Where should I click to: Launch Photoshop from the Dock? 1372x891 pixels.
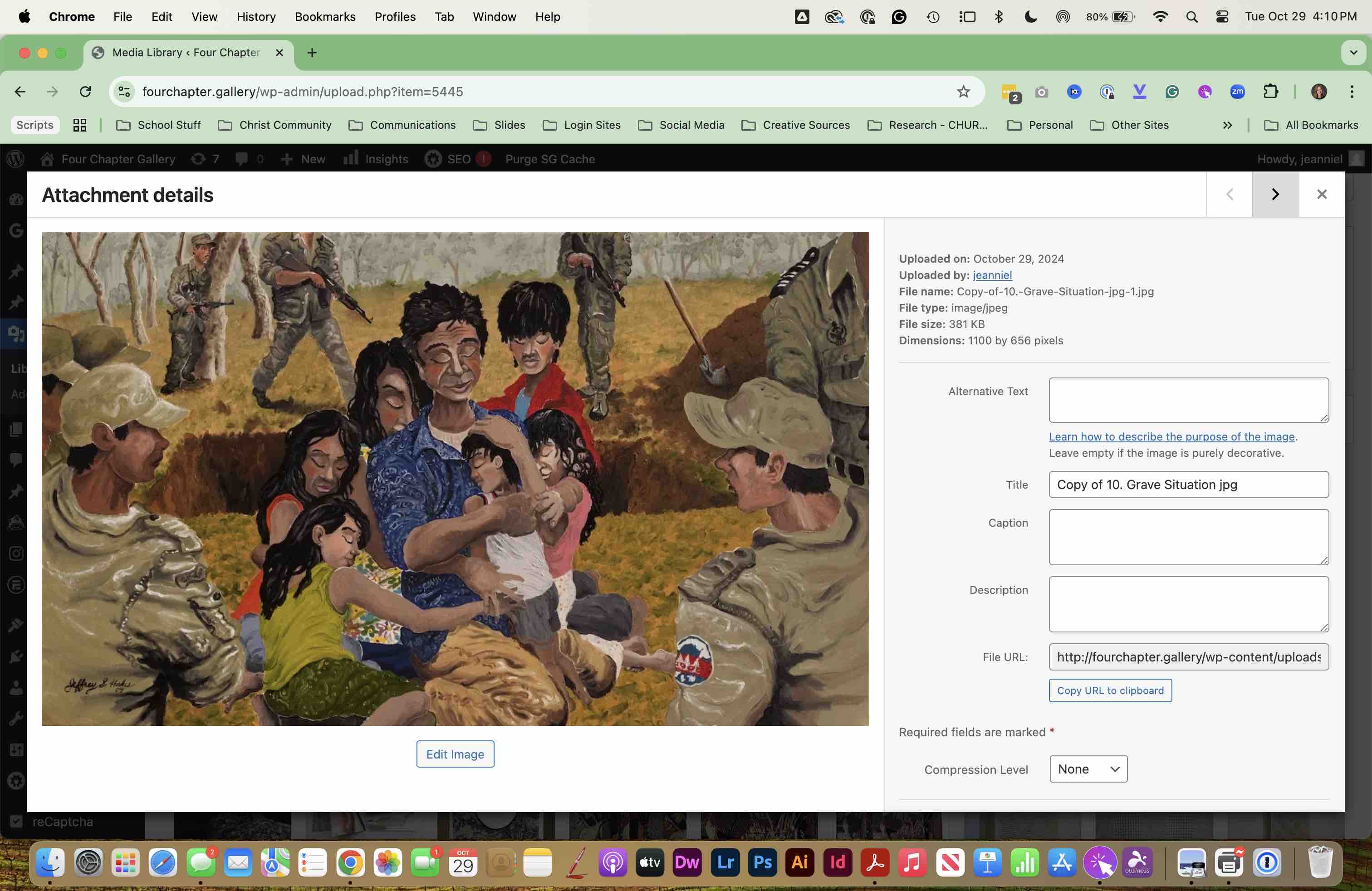point(762,862)
